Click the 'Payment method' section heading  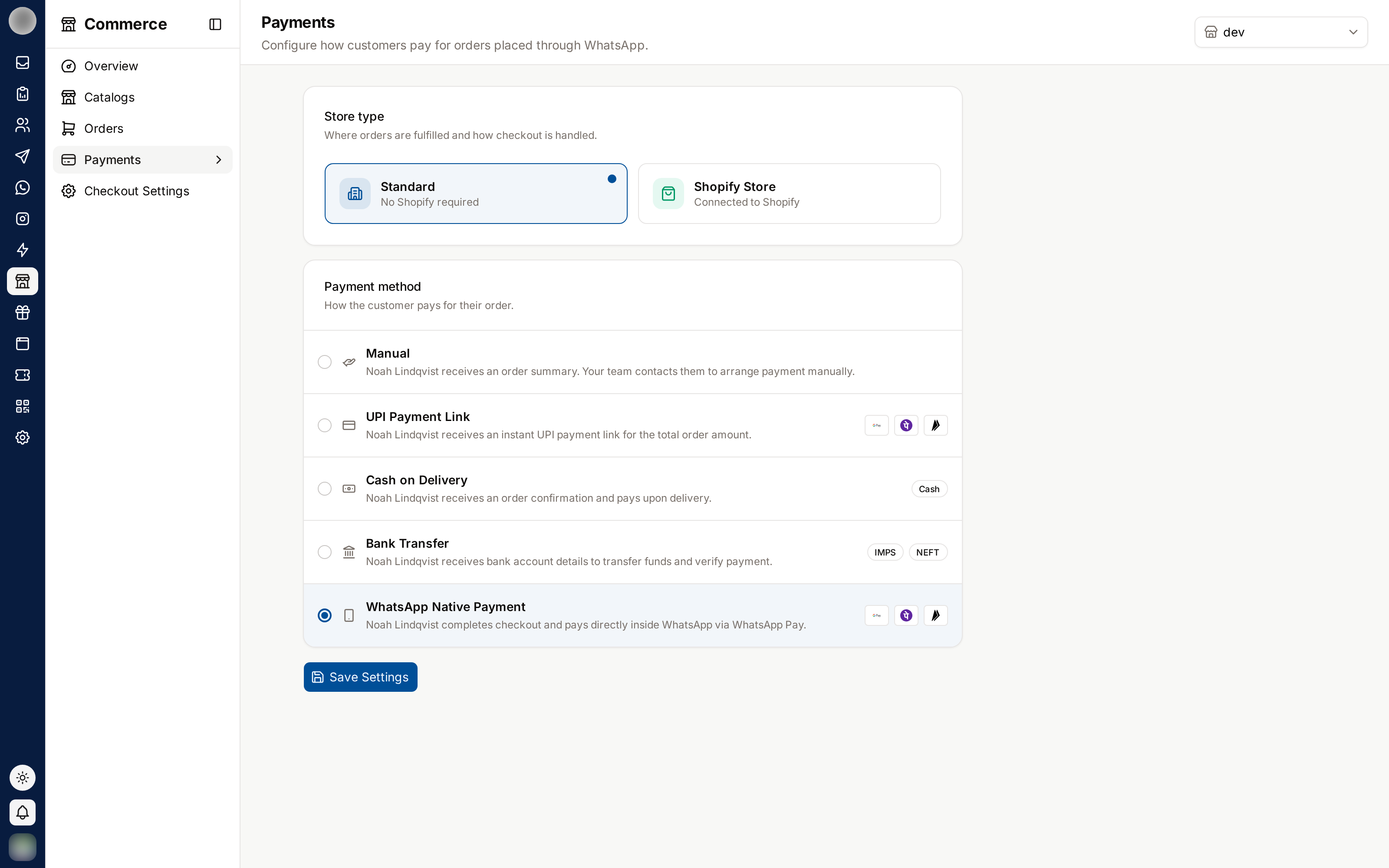click(x=372, y=286)
